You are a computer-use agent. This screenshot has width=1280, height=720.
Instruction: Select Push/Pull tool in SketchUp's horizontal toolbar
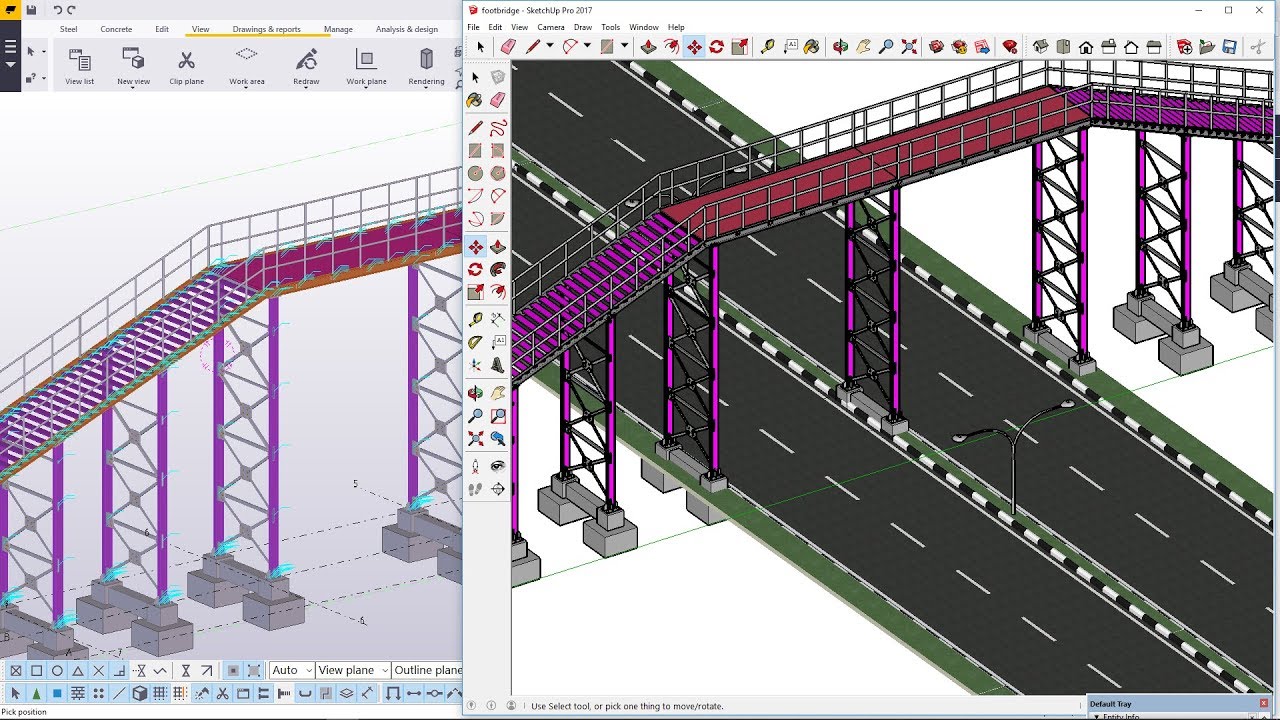648,47
